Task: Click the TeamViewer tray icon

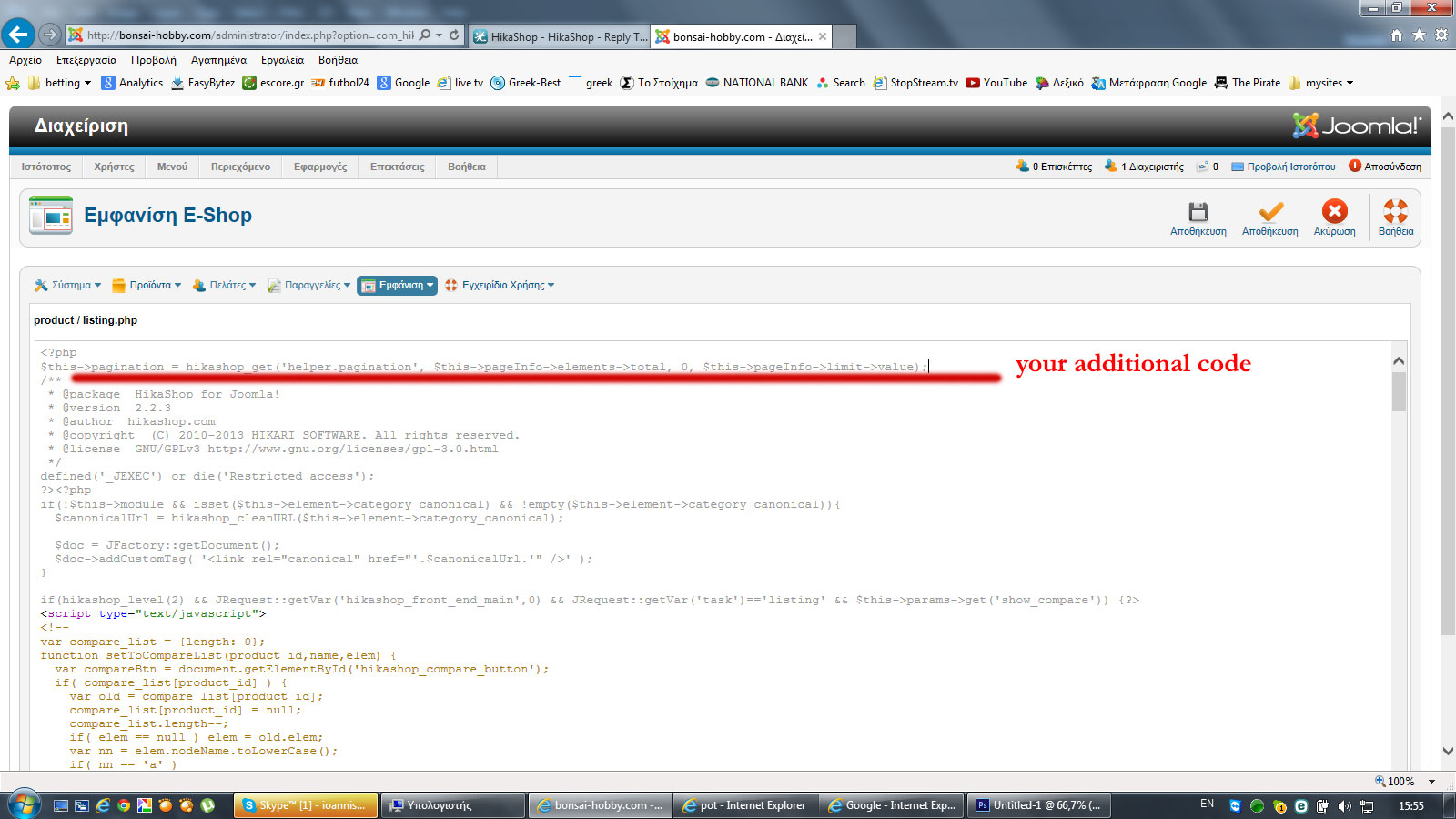Action: click(x=1235, y=806)
